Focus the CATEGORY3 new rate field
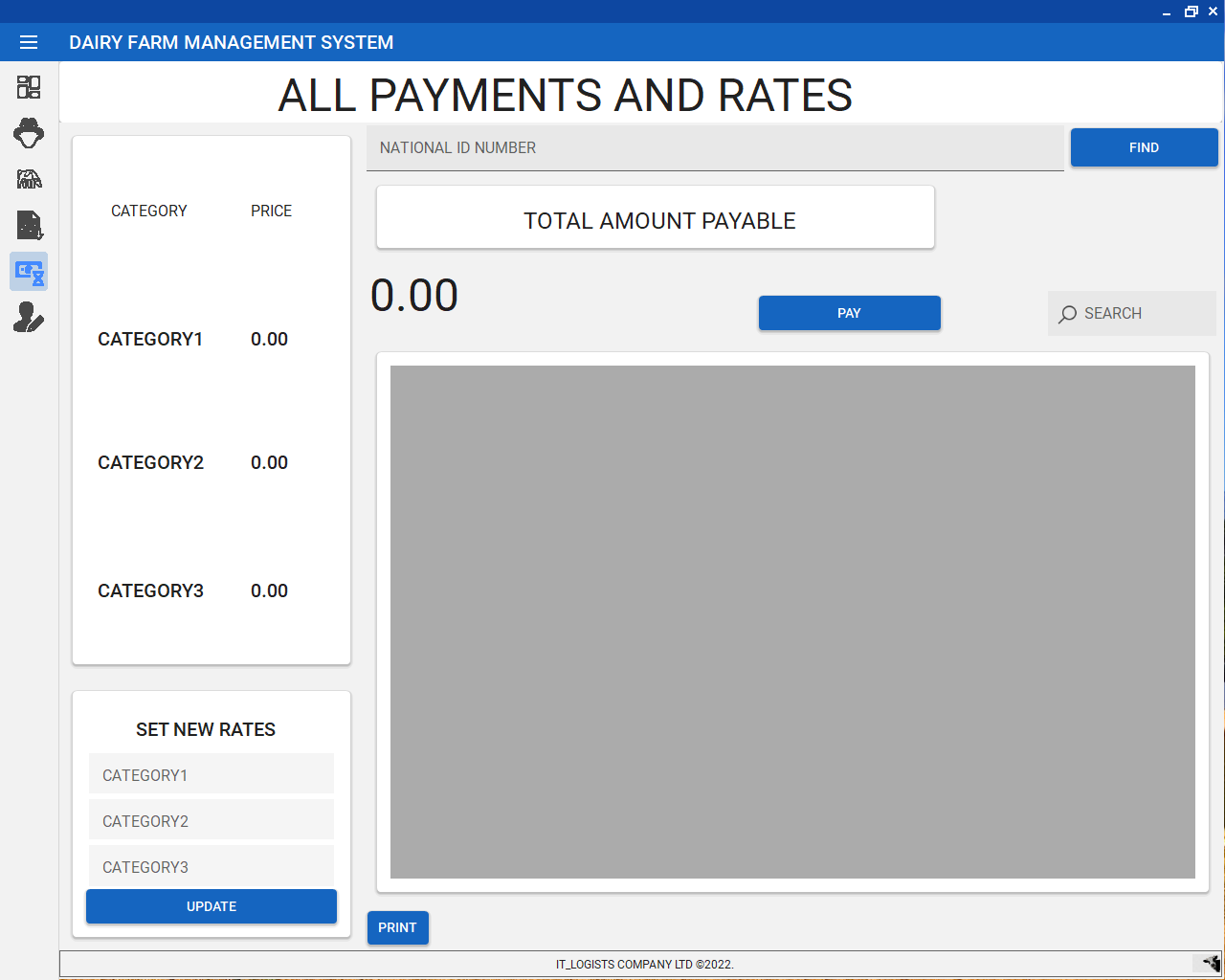The height and width of the screenshot is (980, 1225). pyautogui.click(x=212, y=866)
